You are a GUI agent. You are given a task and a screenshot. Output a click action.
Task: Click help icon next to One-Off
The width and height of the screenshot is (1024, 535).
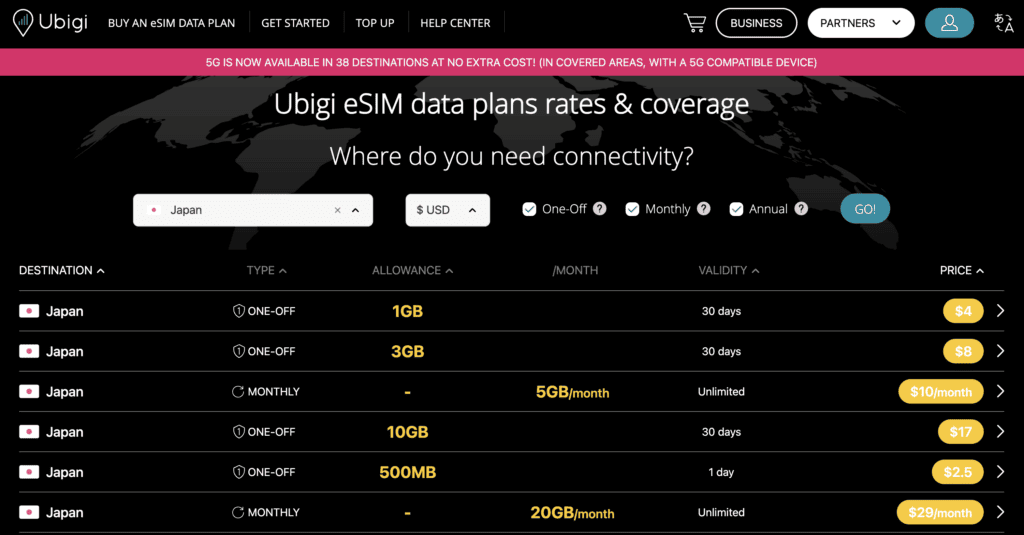tap(600, 209)
